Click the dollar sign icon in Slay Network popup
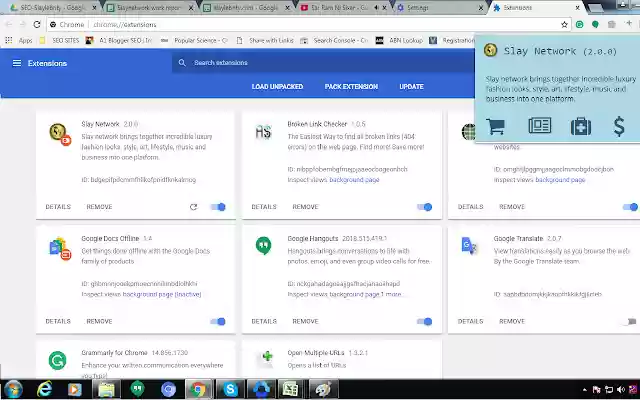Viewport: 640px width, 400px height. (x=619, y=126)
